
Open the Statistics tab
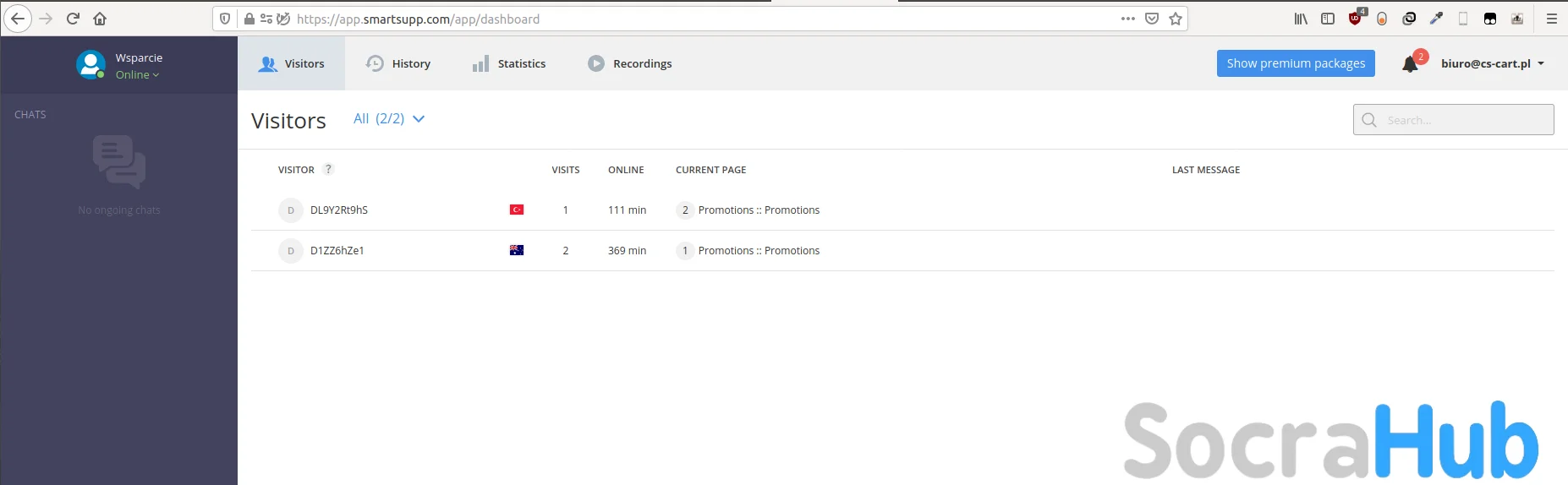509,63
